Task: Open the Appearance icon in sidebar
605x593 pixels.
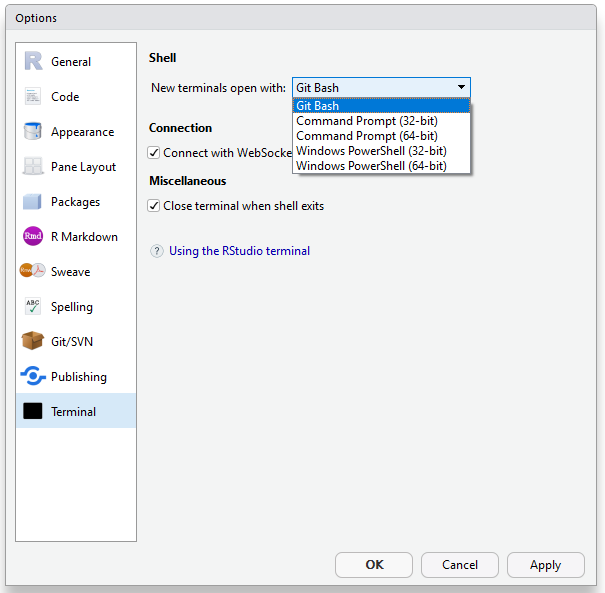Action: pos(33,132)
